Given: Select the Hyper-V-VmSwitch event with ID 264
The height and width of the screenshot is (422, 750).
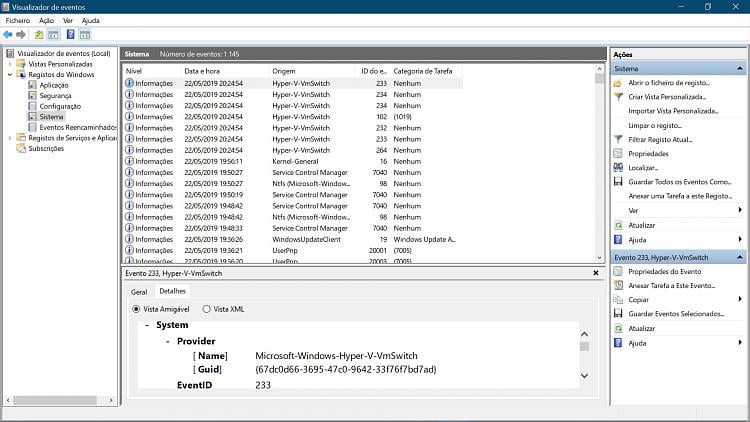Looking at the screenshot, I should pyautogui.click(x=293, y=150).
